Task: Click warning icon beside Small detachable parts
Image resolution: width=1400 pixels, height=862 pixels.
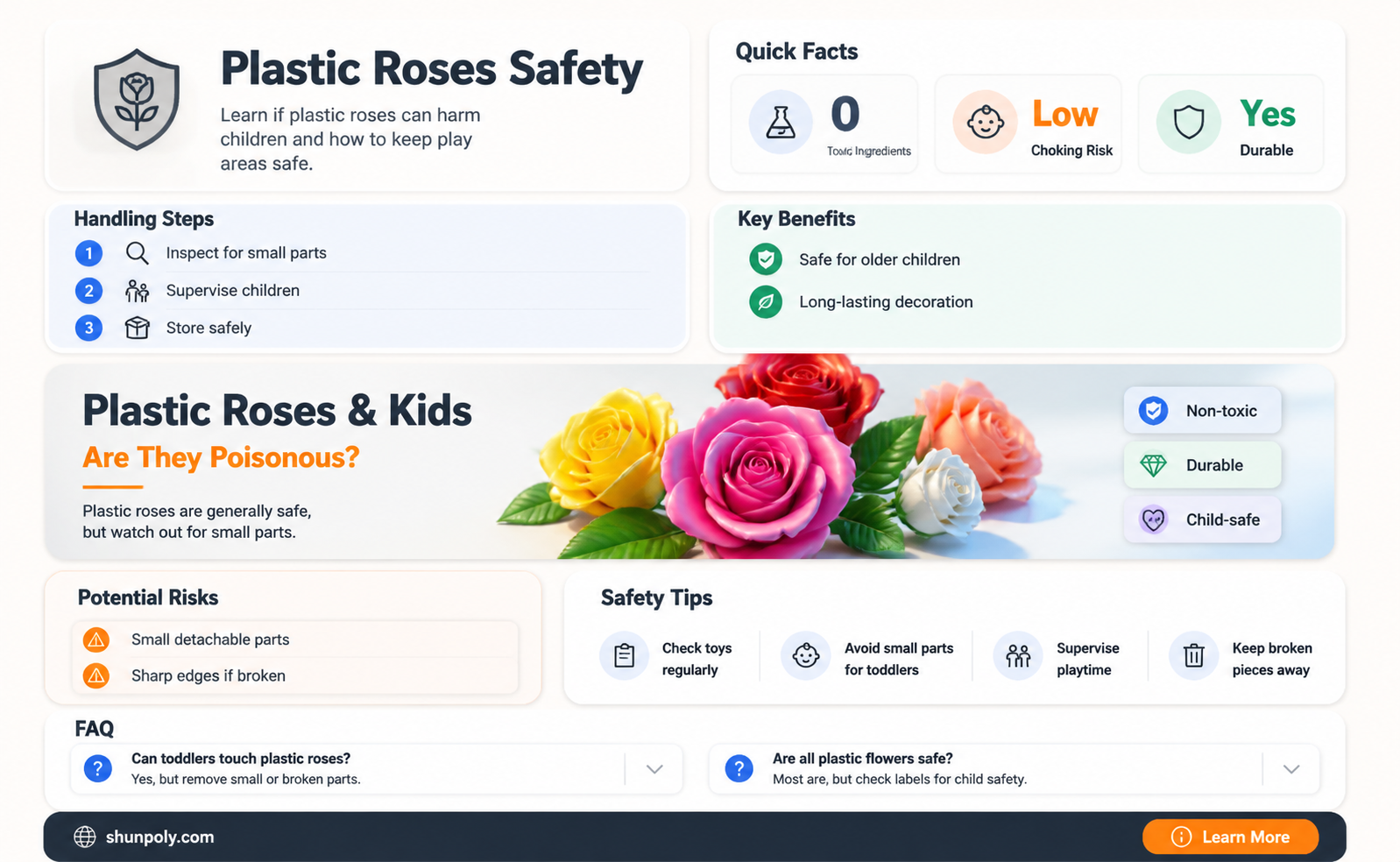Action: [96, 639]
